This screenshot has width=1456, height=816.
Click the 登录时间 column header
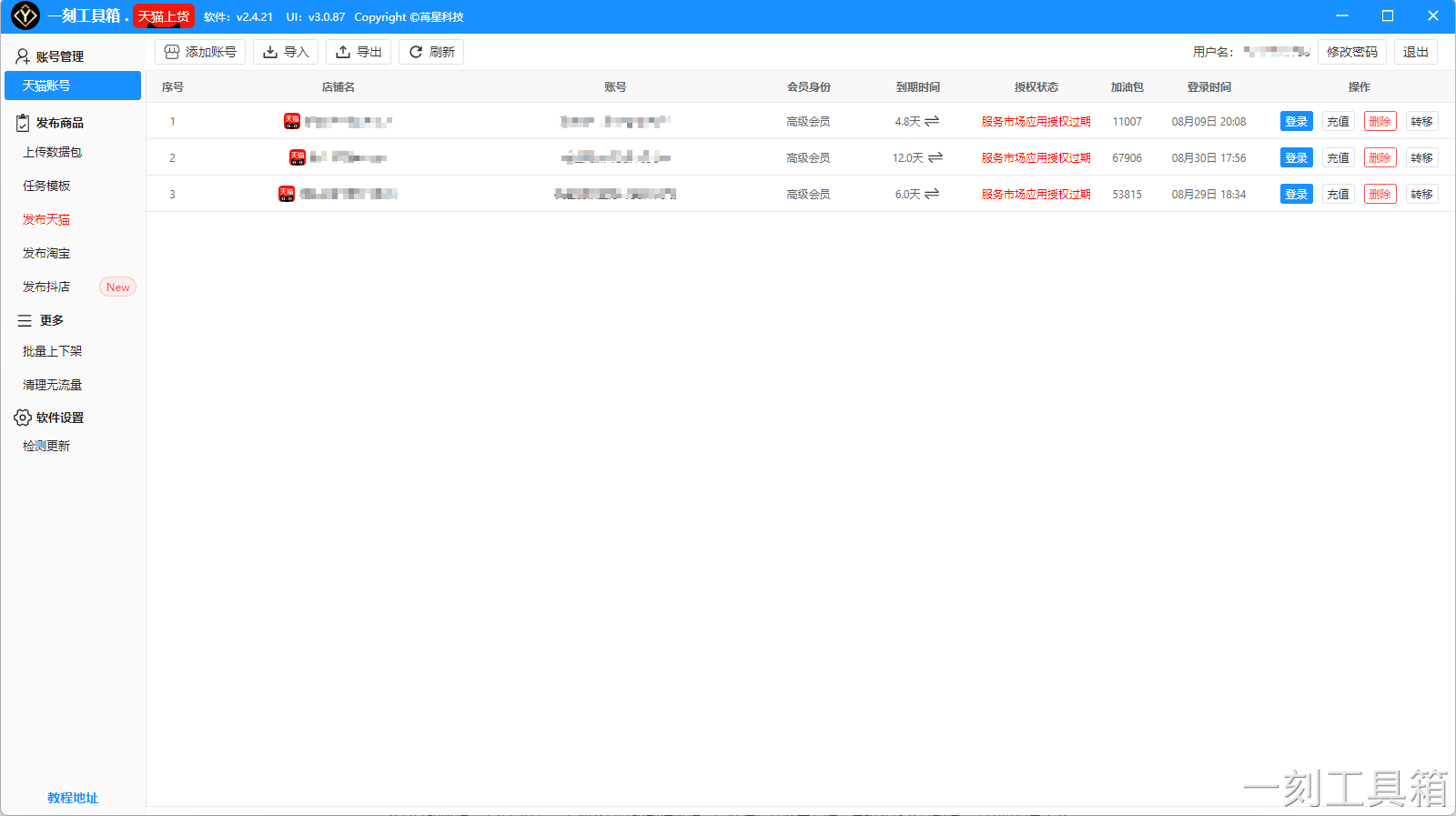1209,87
